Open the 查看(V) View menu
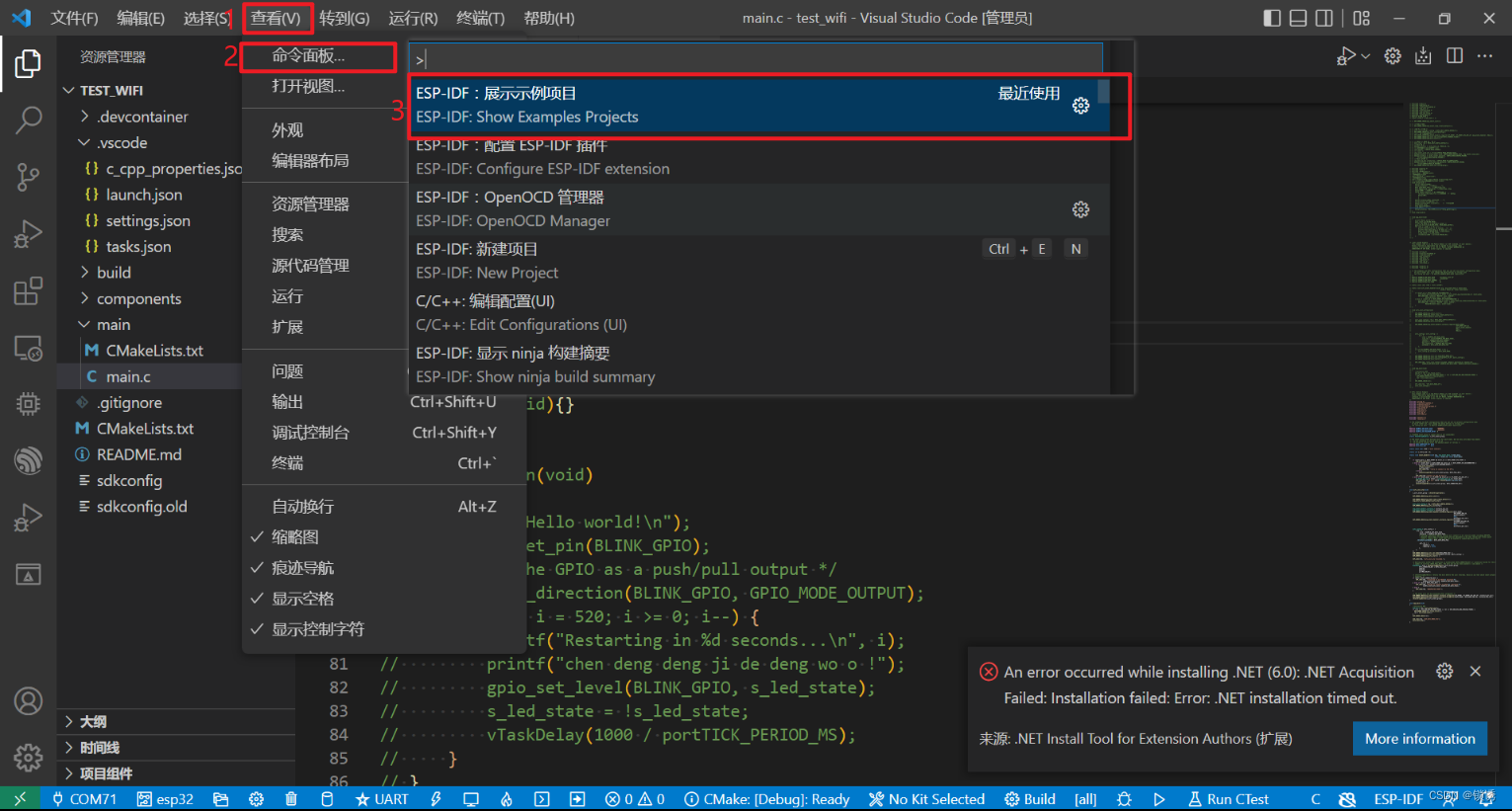This screenshot has height=811, width=1512. click(x=276, y=18)
